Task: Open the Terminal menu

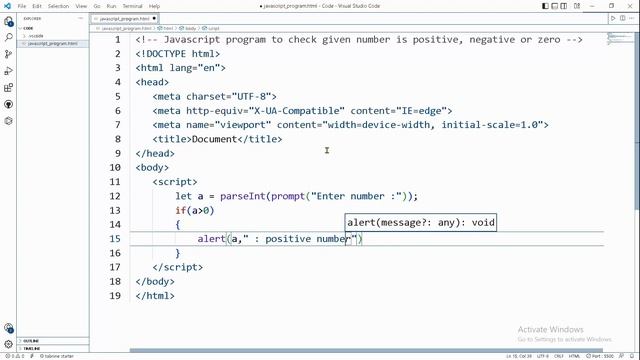Action: [x=132, y=6]
